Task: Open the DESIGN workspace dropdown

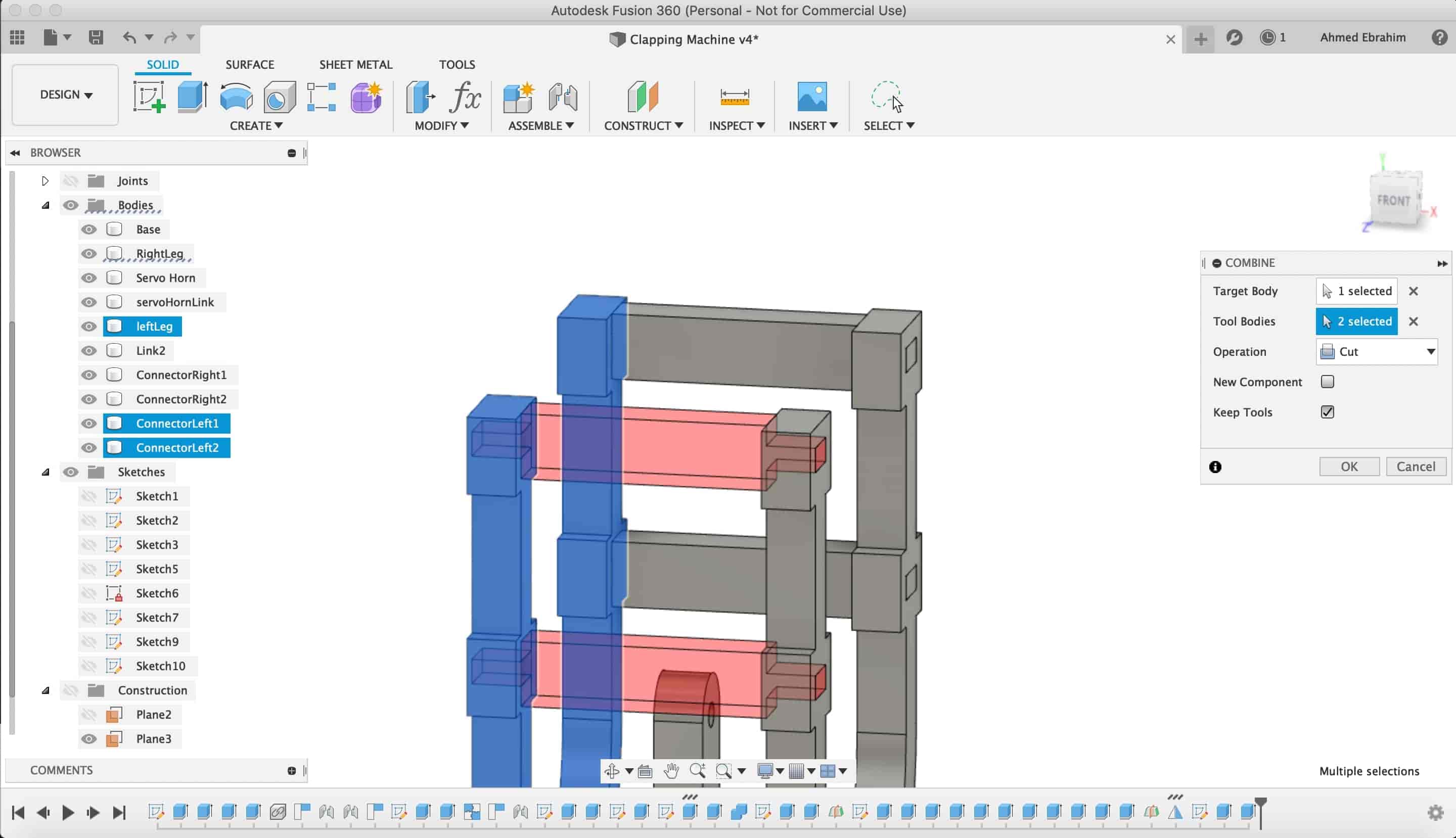Action: click(65, 95)
